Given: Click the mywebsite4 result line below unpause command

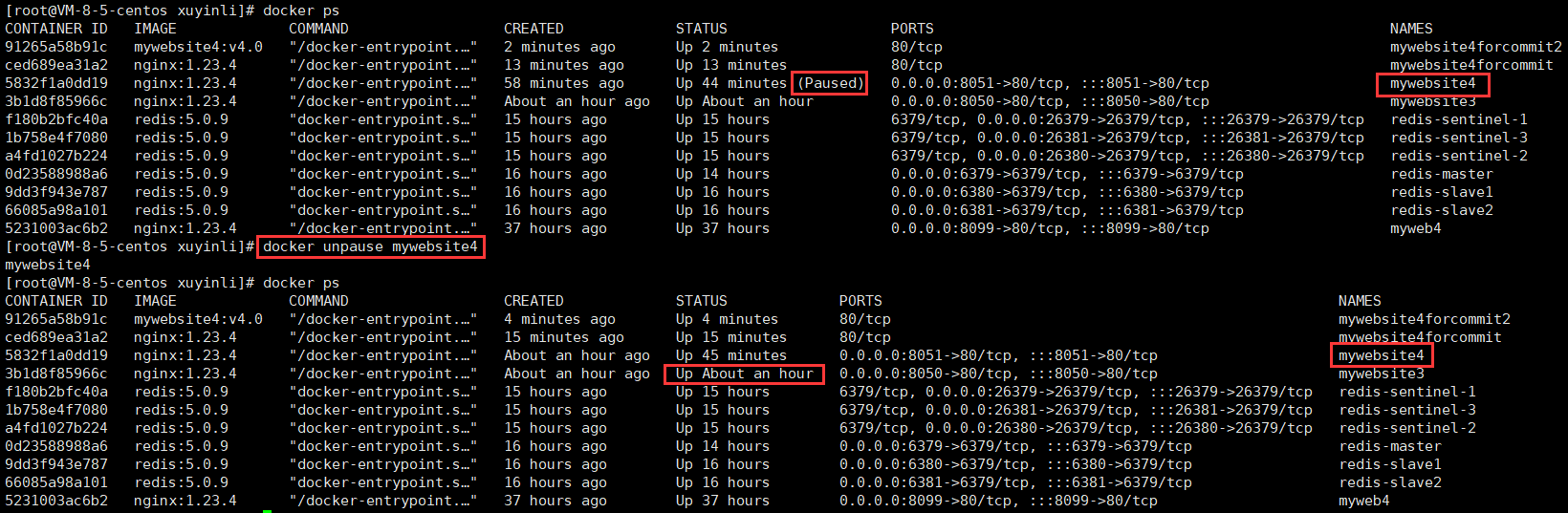Looking at the screenshot, I should click(x=48, y=265).
